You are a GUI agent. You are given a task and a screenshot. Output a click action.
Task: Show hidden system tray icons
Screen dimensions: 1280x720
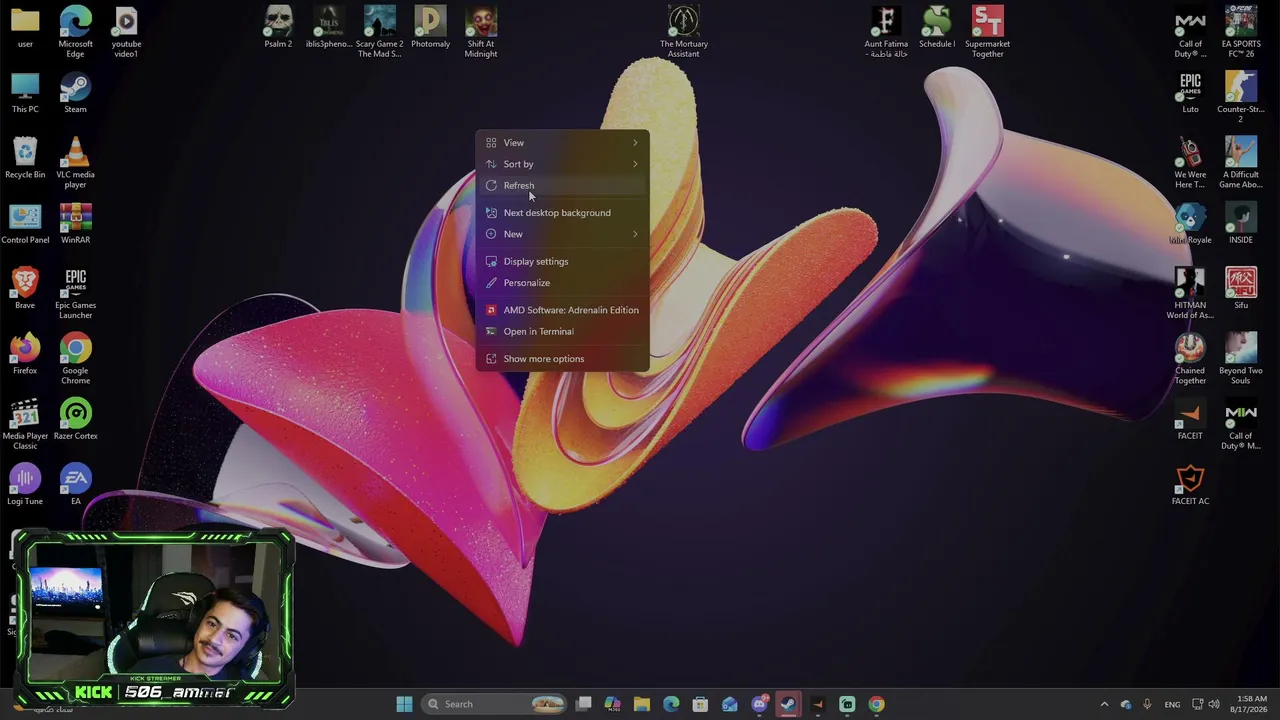(1104, 704)
